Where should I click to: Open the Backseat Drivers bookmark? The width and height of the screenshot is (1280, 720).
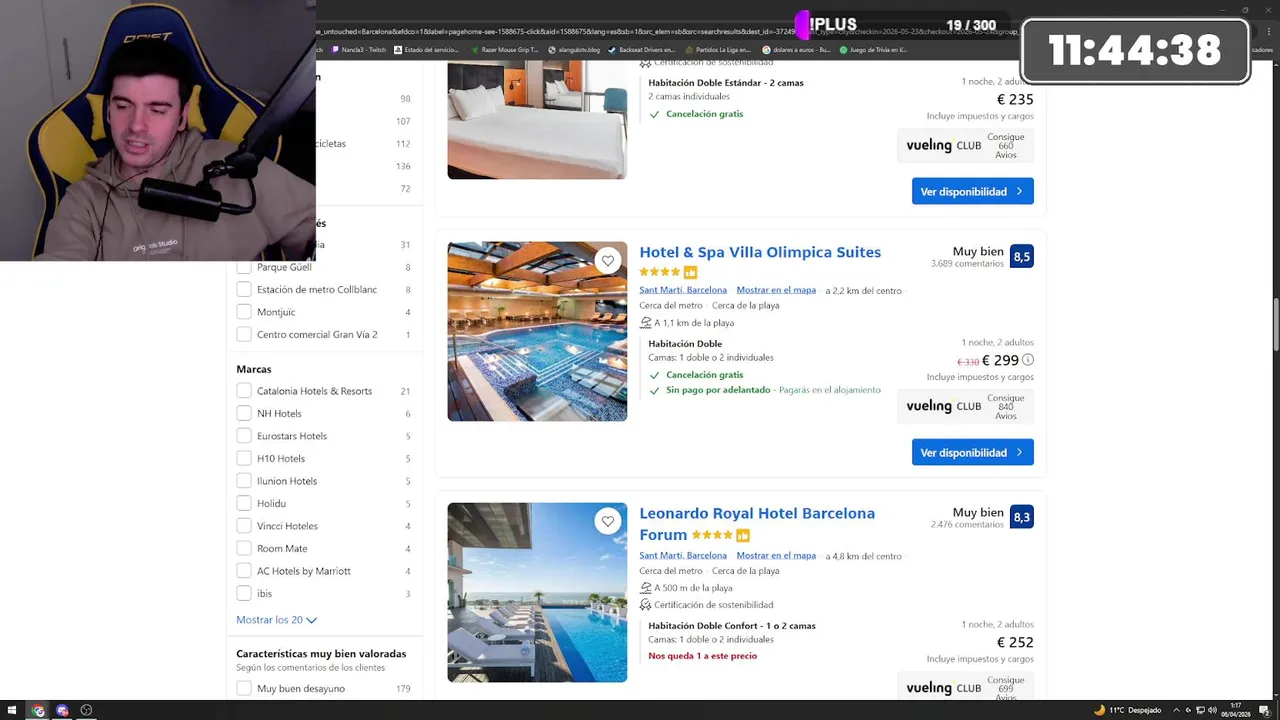click(642, 49)
